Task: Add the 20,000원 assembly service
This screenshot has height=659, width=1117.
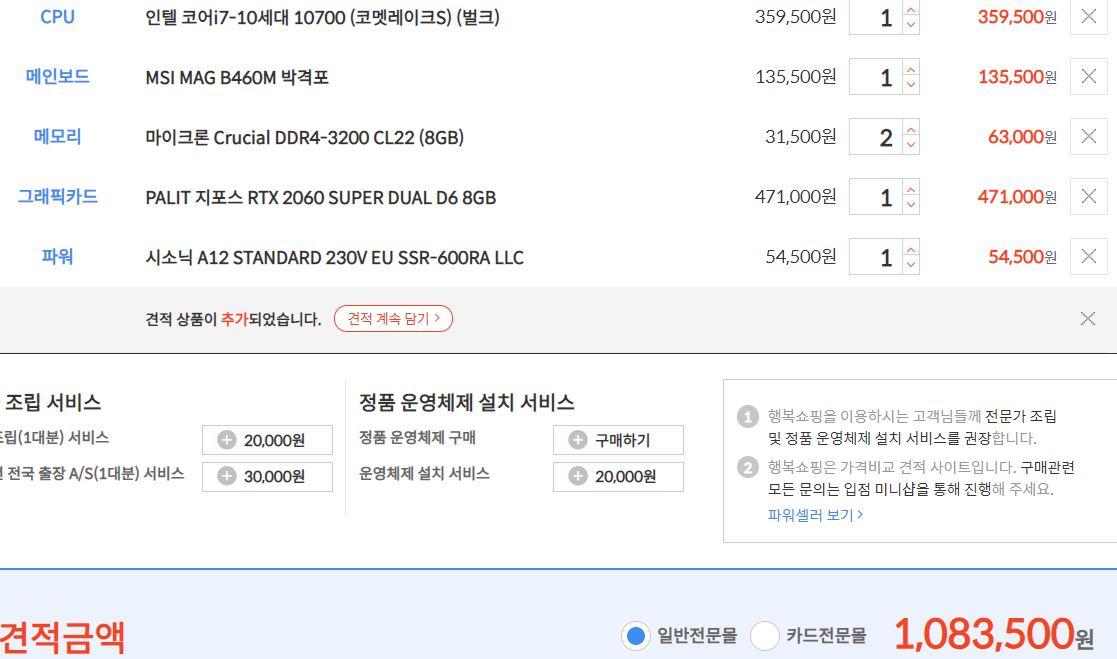Action: point(267,440)
